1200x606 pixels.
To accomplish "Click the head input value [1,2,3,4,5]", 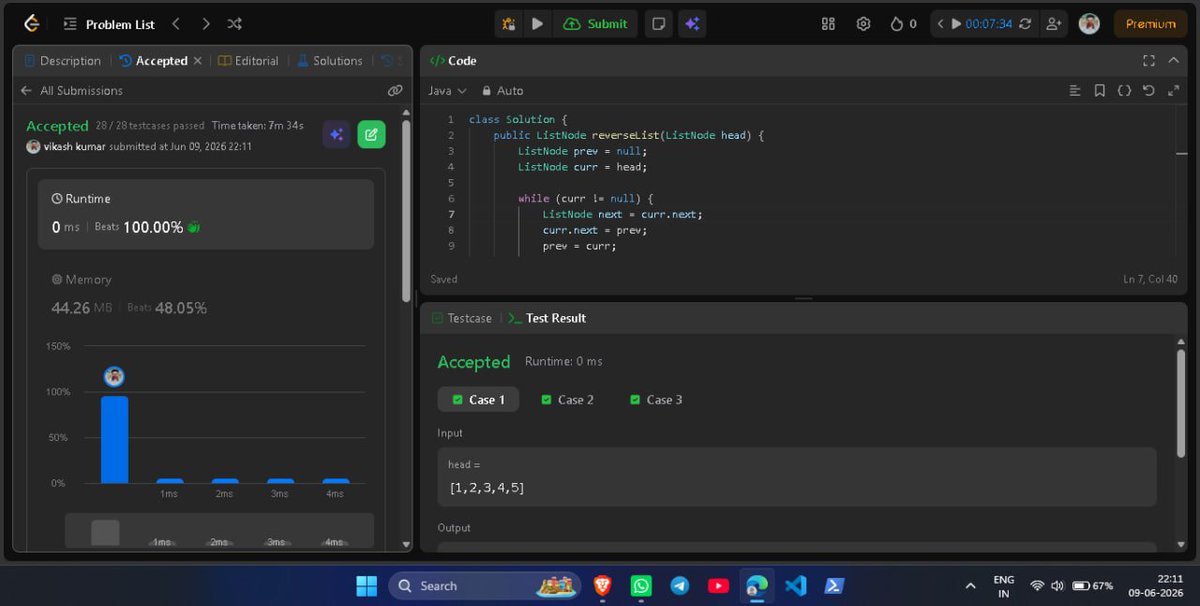I will 487,488.
